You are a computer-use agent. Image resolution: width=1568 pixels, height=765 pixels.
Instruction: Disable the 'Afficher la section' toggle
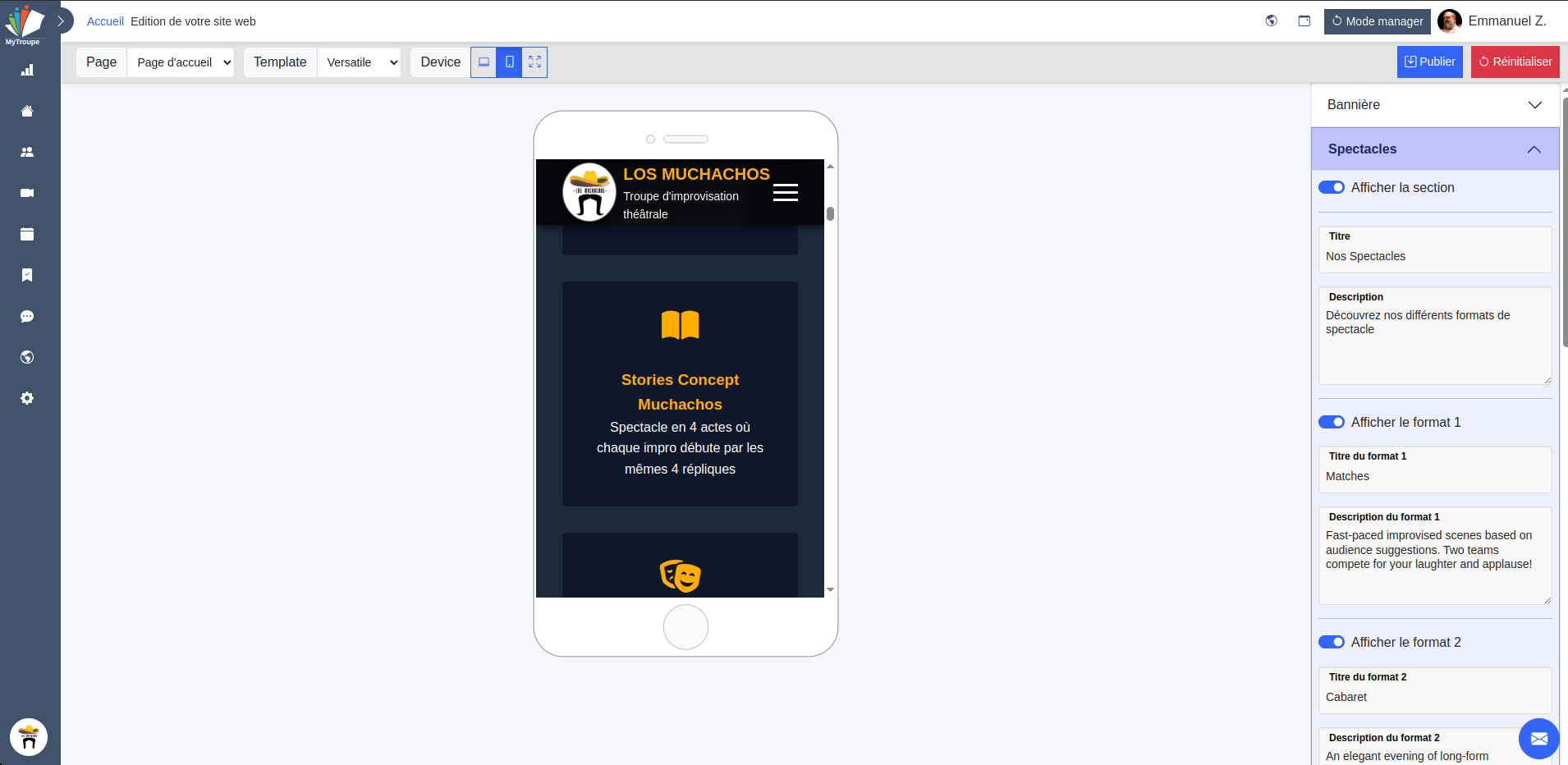click(1332, 187)
